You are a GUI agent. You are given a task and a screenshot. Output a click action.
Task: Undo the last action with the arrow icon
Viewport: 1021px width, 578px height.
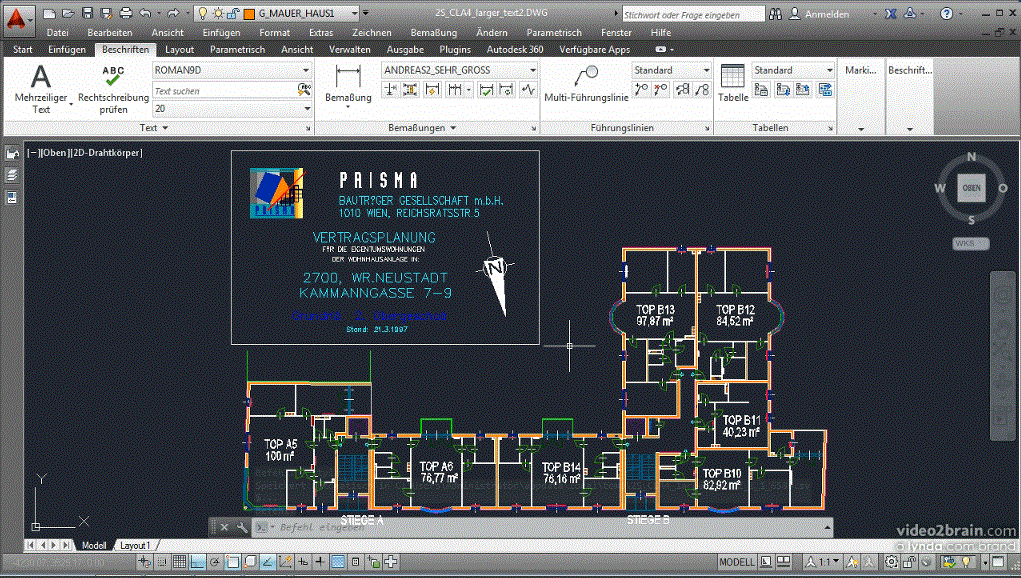point(146,13)
